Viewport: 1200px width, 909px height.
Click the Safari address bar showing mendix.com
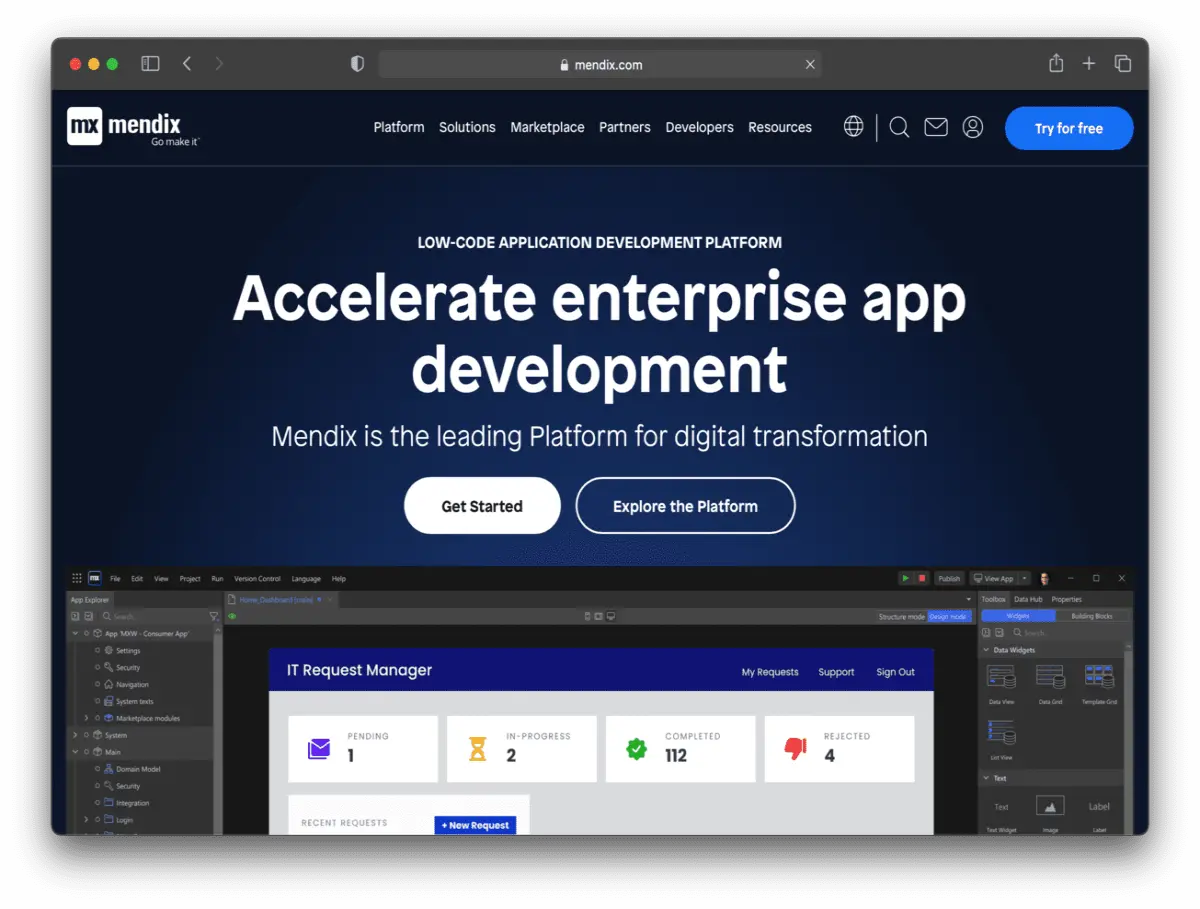(600, 64)
